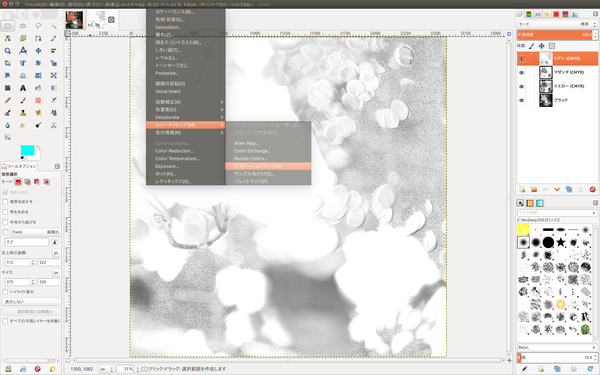Toggle the Fixed aspect checkbox
This screenshot has width=600, height=375.
[5, 232]
